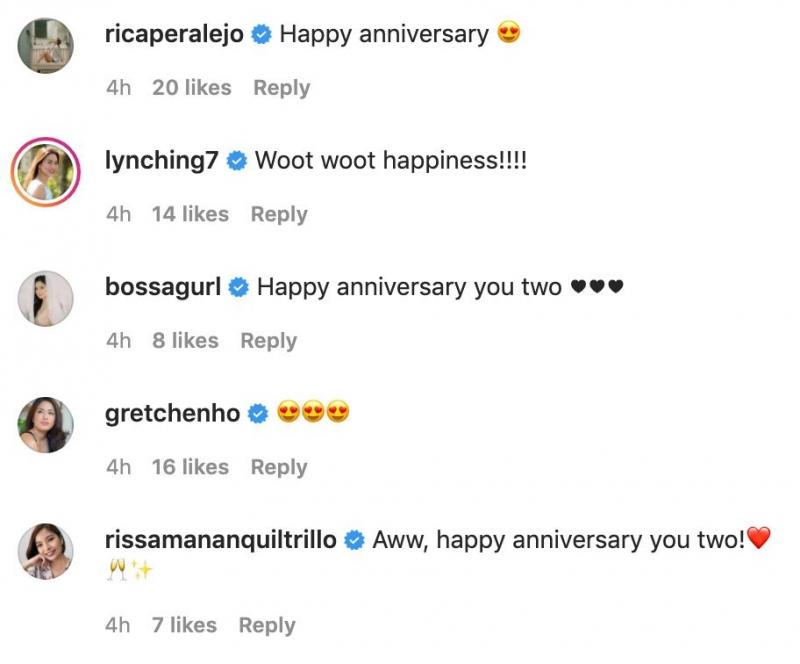Open lynching7's story avatar
This screenshot has width=800, height=664.
point(46,172)
